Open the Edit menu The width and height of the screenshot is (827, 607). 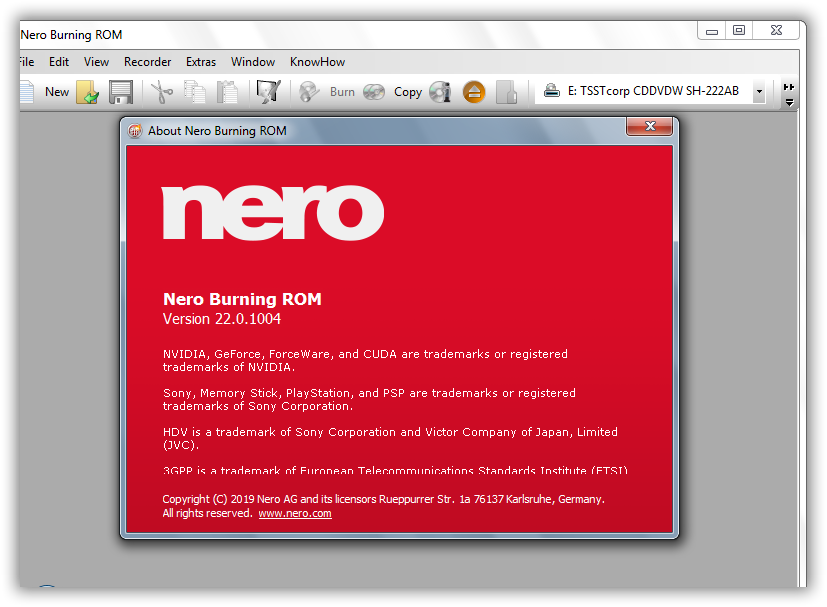click(59, 62)
